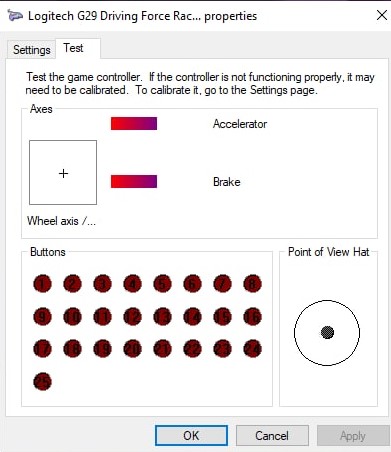Click the game controller icon in title bar
This screenshot has width=391, height=452.
[x=15, y=16]
